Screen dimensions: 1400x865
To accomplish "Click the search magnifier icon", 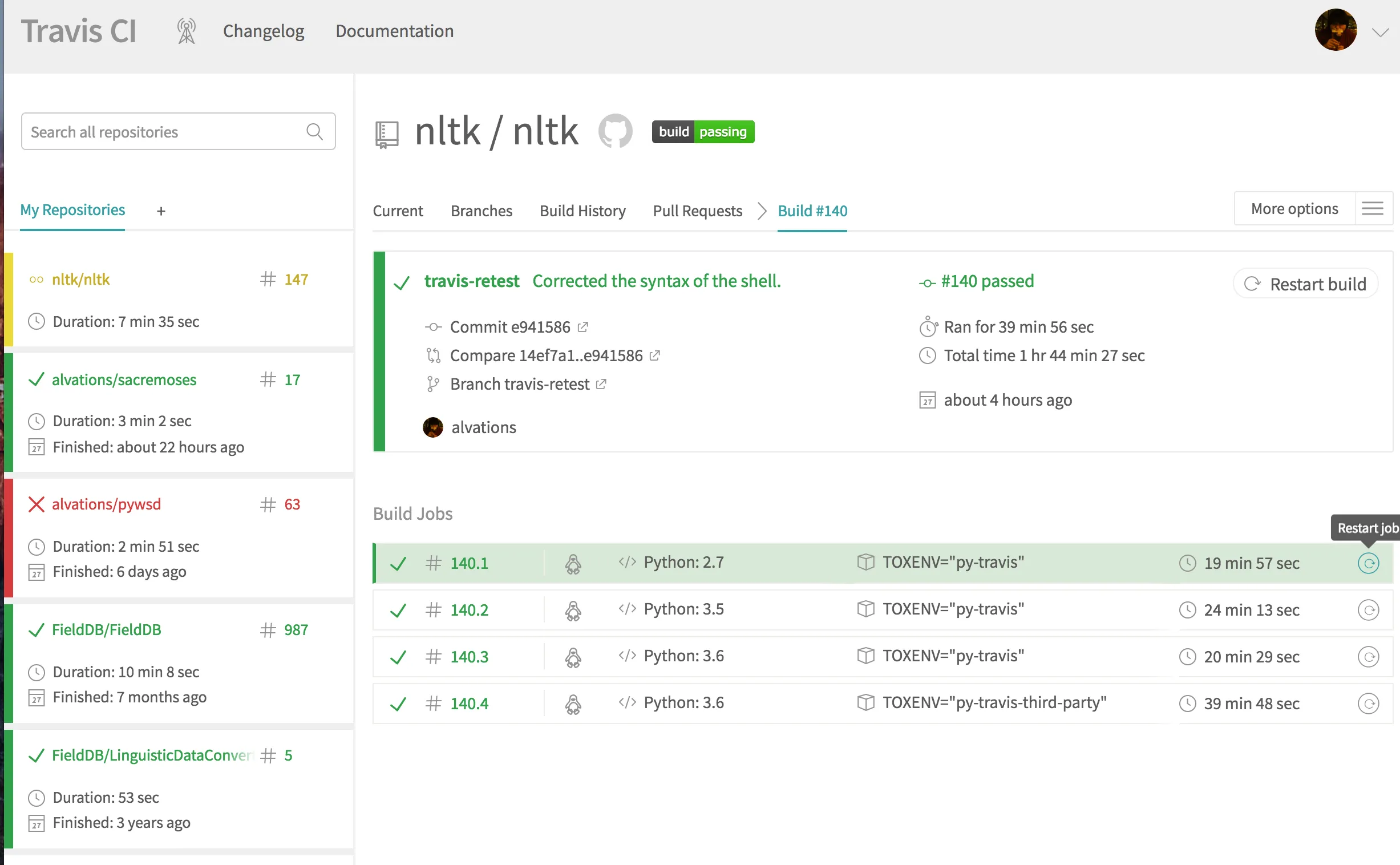I will pos(314,132).
